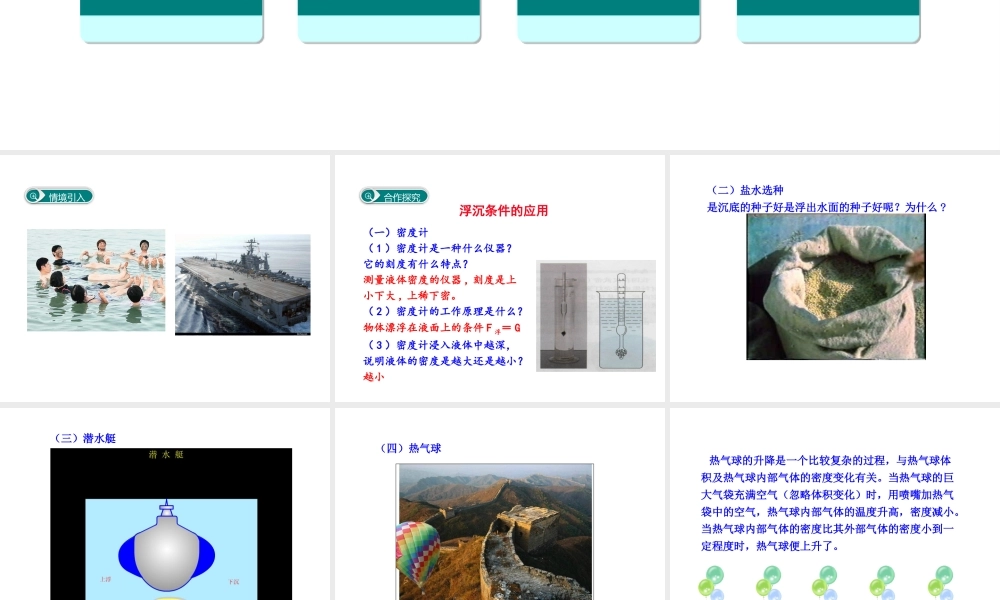
Task: Click the question （2）密度计的工作原理是什么？
Action: point(445,311)
